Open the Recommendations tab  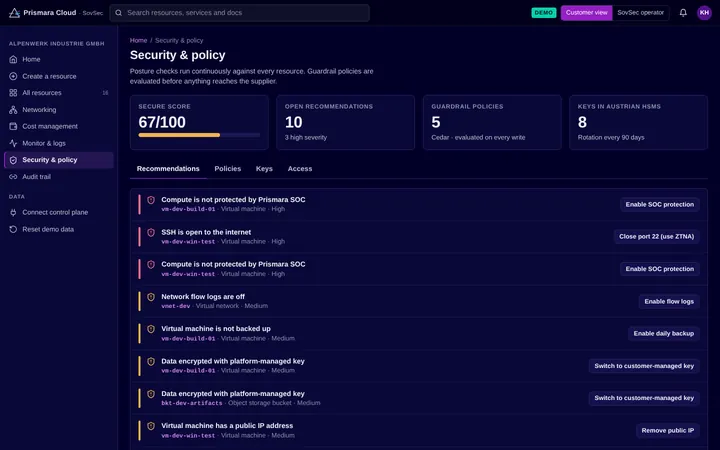(x=168, y=169)
